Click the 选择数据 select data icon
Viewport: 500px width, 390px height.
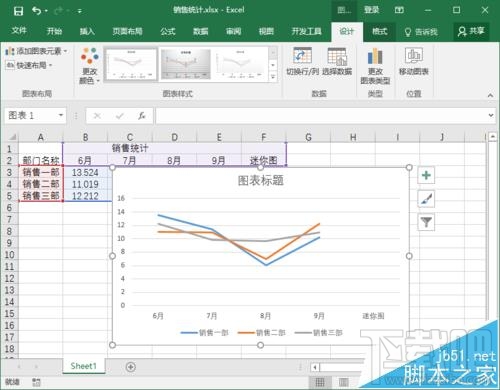click(337, 61)
